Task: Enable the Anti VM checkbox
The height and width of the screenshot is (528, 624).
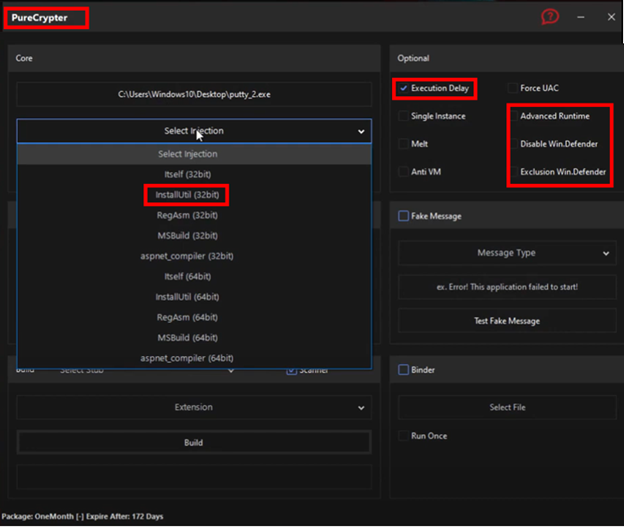Action: click(404, 172)
